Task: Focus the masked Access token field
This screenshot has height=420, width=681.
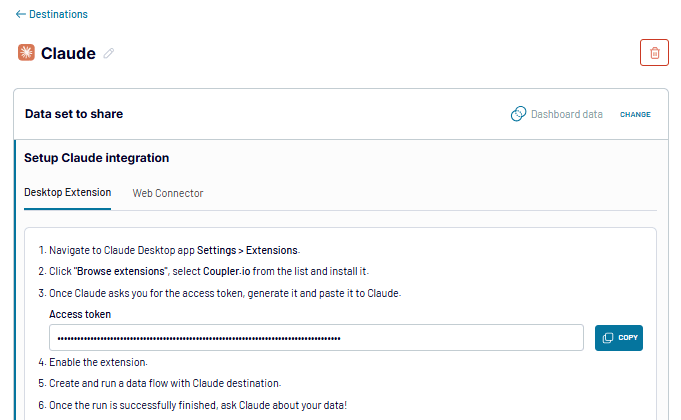Action: (318, 338)
